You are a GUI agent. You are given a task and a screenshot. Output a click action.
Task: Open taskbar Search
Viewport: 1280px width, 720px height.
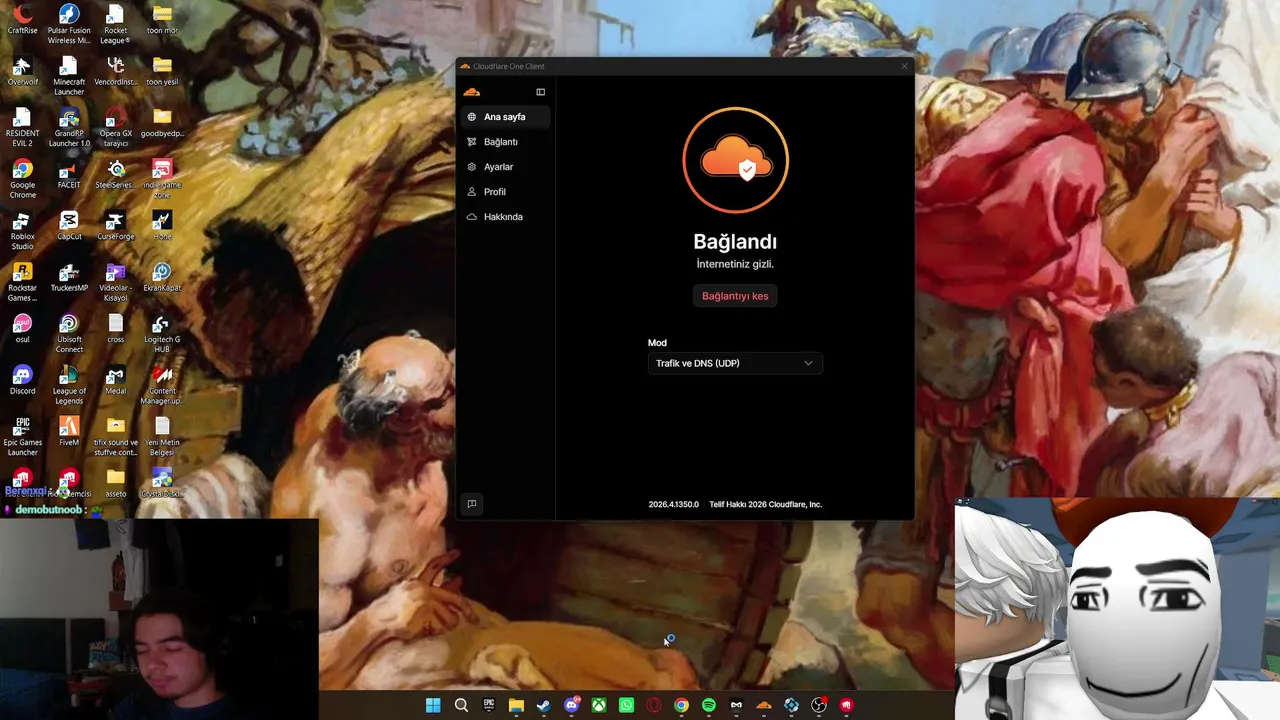pos(461,705)
